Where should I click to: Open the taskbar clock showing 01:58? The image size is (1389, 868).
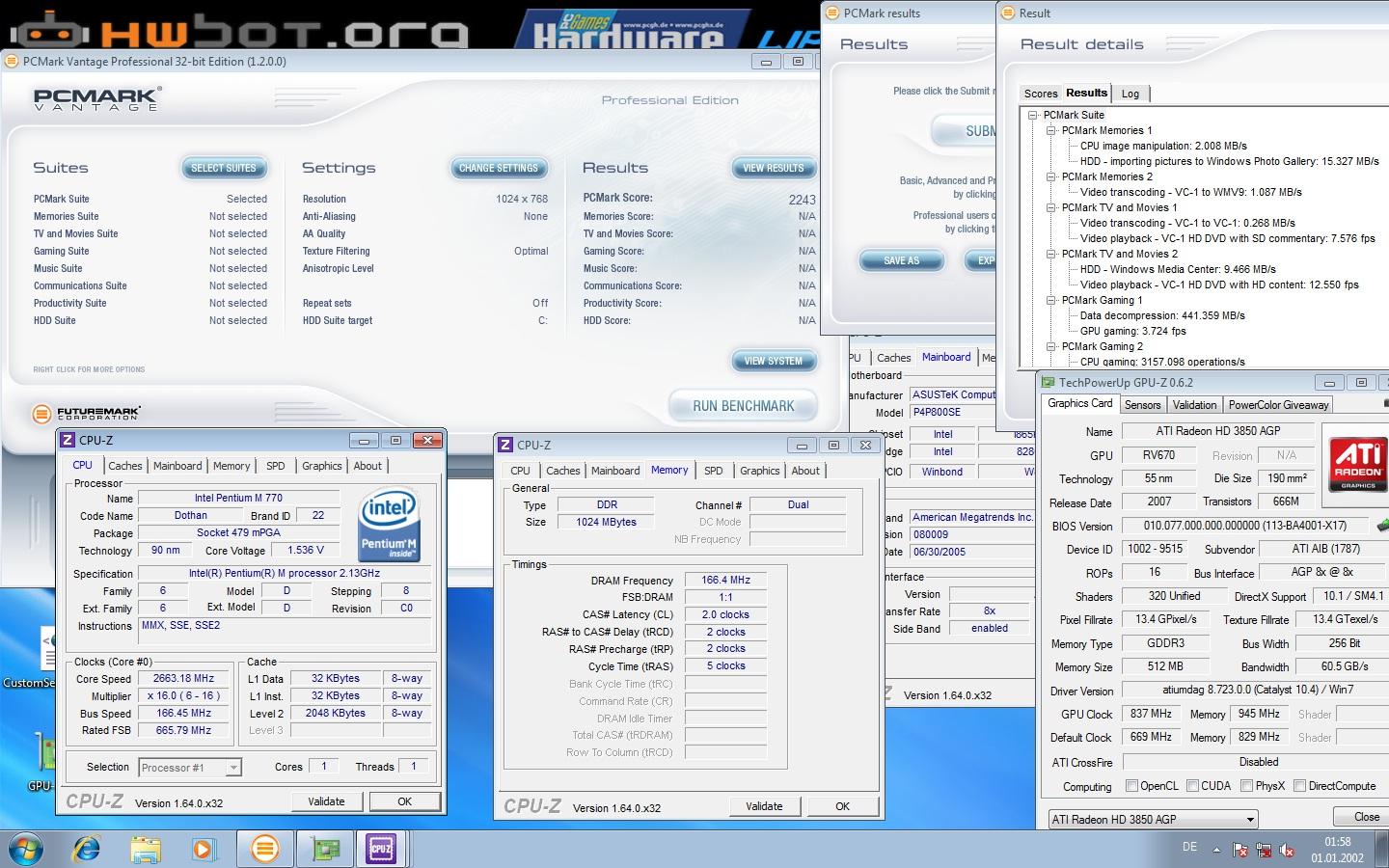point(1337,849)
